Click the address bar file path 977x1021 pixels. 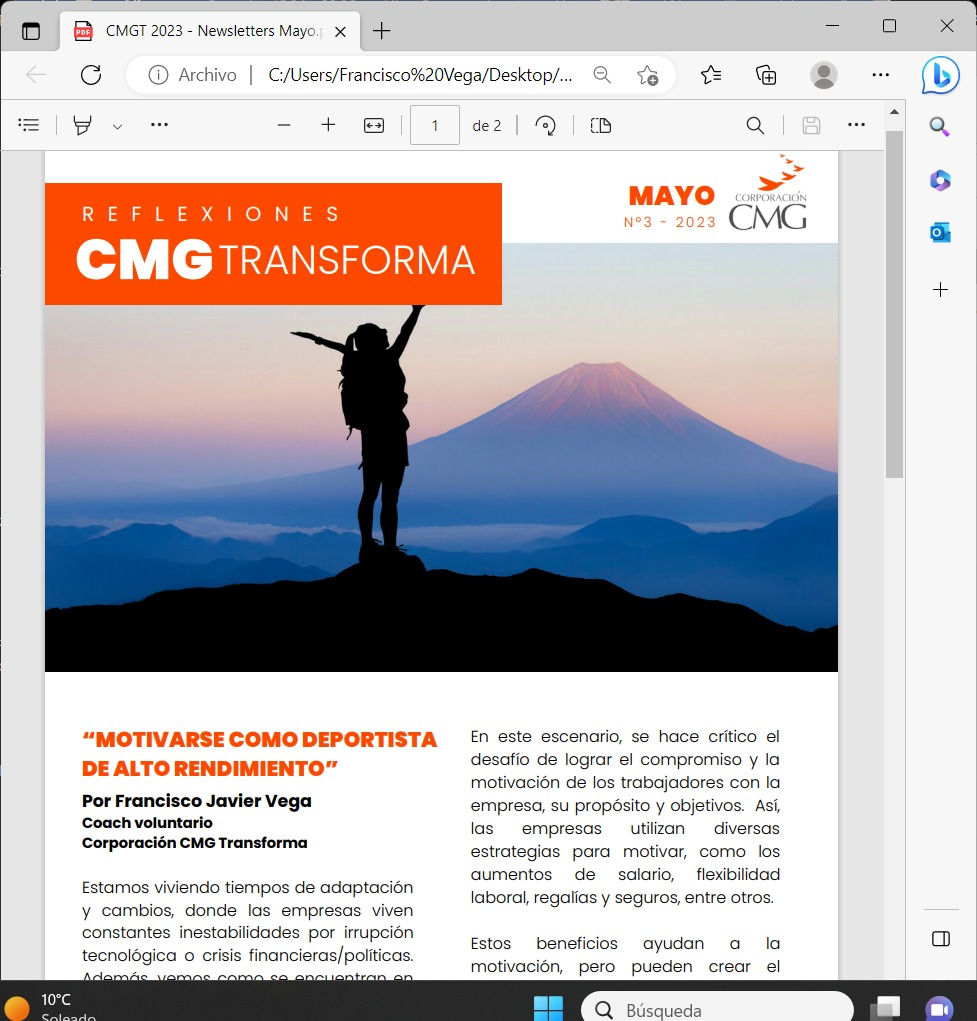click(420, 75)
